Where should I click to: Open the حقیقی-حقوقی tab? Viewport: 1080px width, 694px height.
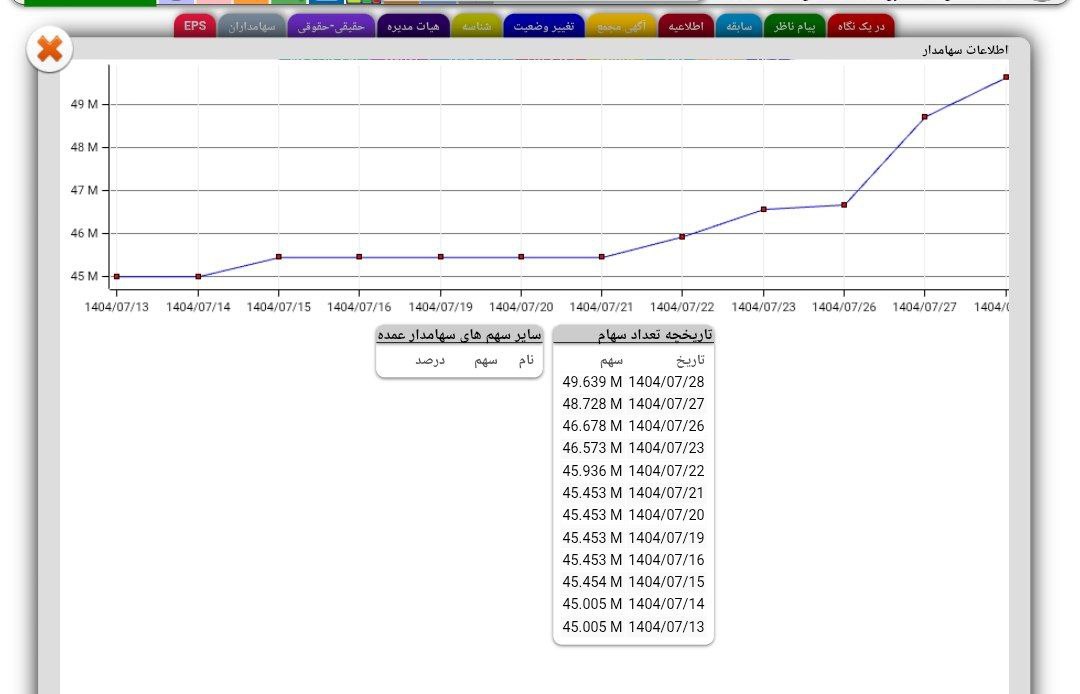click(331, 27)
